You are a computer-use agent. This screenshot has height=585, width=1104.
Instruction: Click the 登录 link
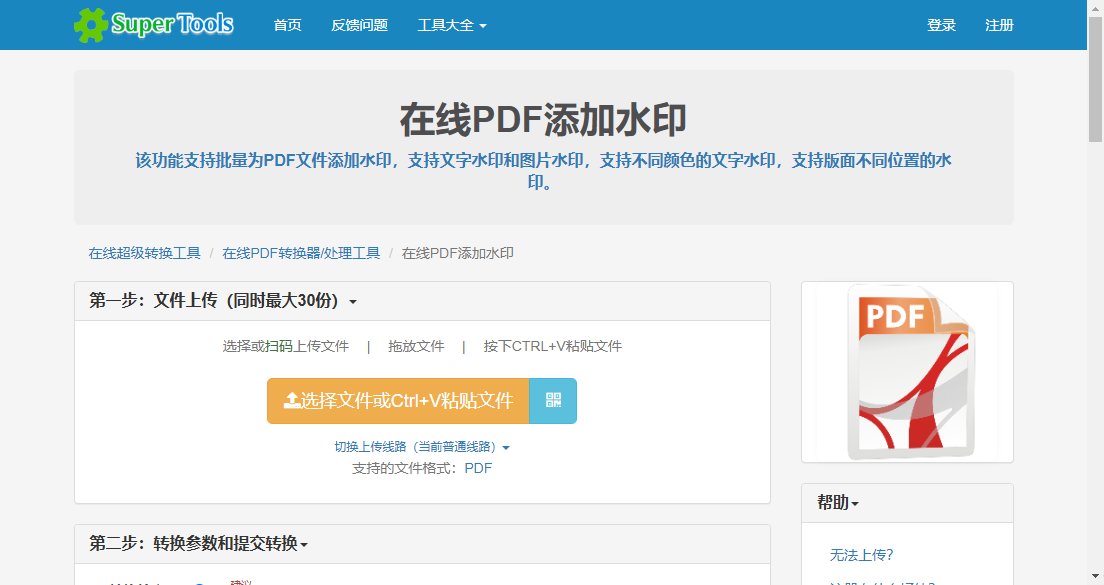[x=941, y=25]
